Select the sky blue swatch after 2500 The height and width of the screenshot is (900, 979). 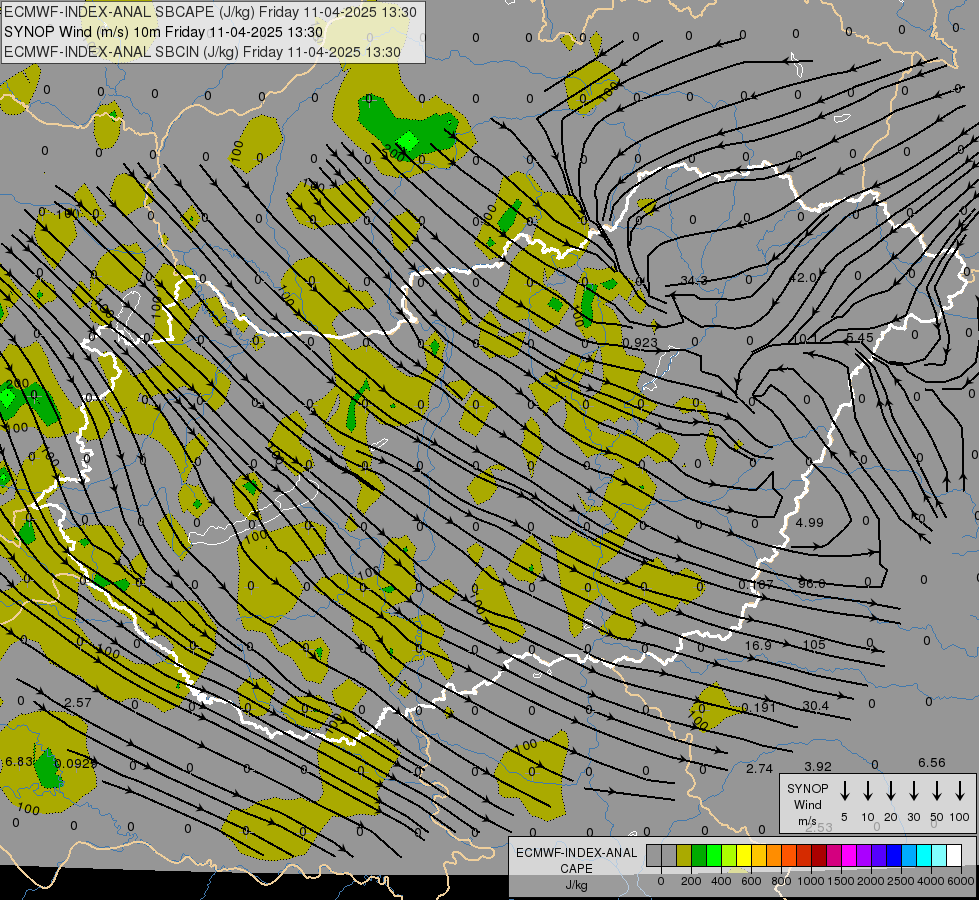pyautogui.click(x=908, y=855)
